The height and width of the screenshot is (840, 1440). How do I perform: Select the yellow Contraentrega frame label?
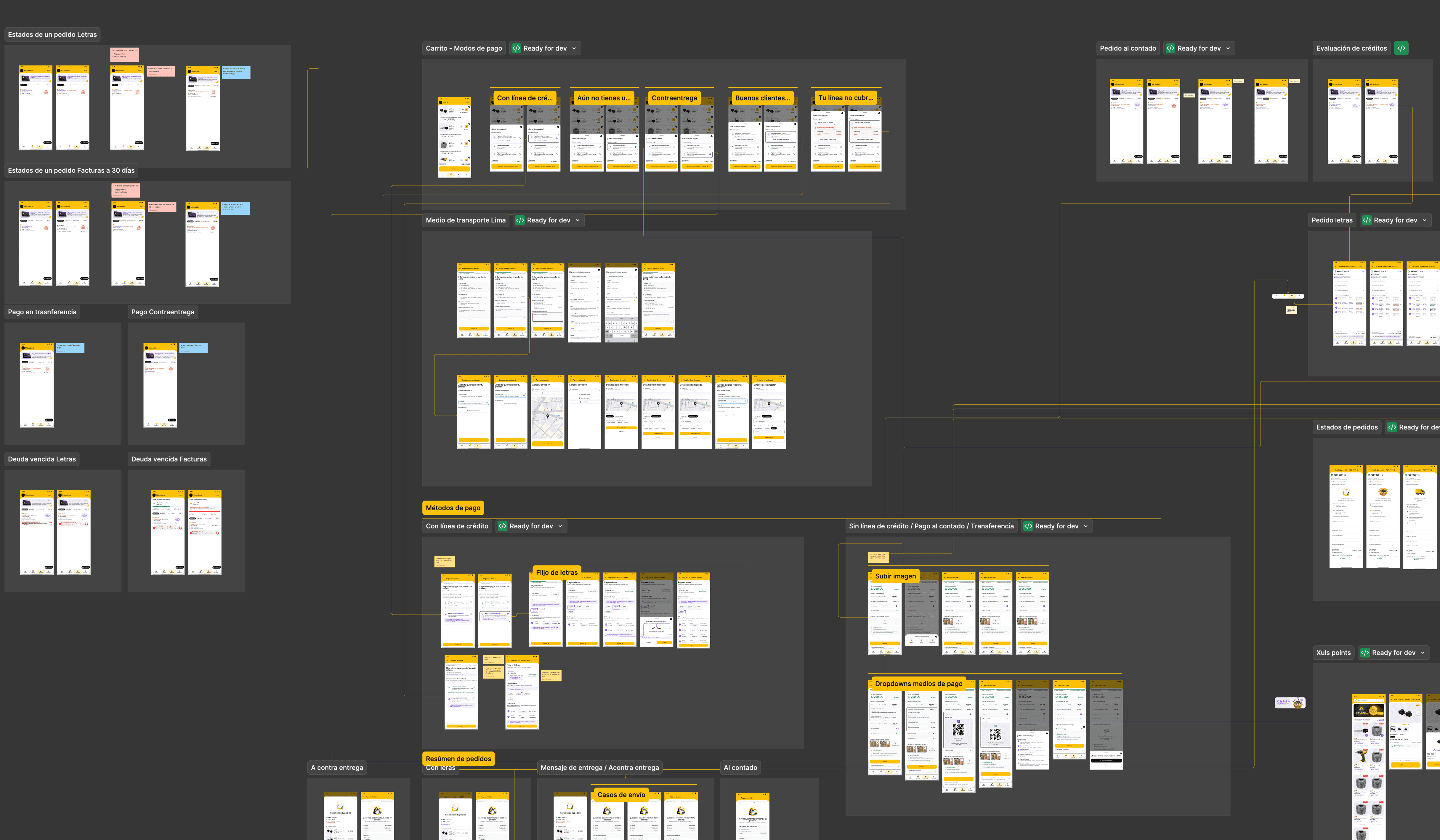(x=674, y=98)
